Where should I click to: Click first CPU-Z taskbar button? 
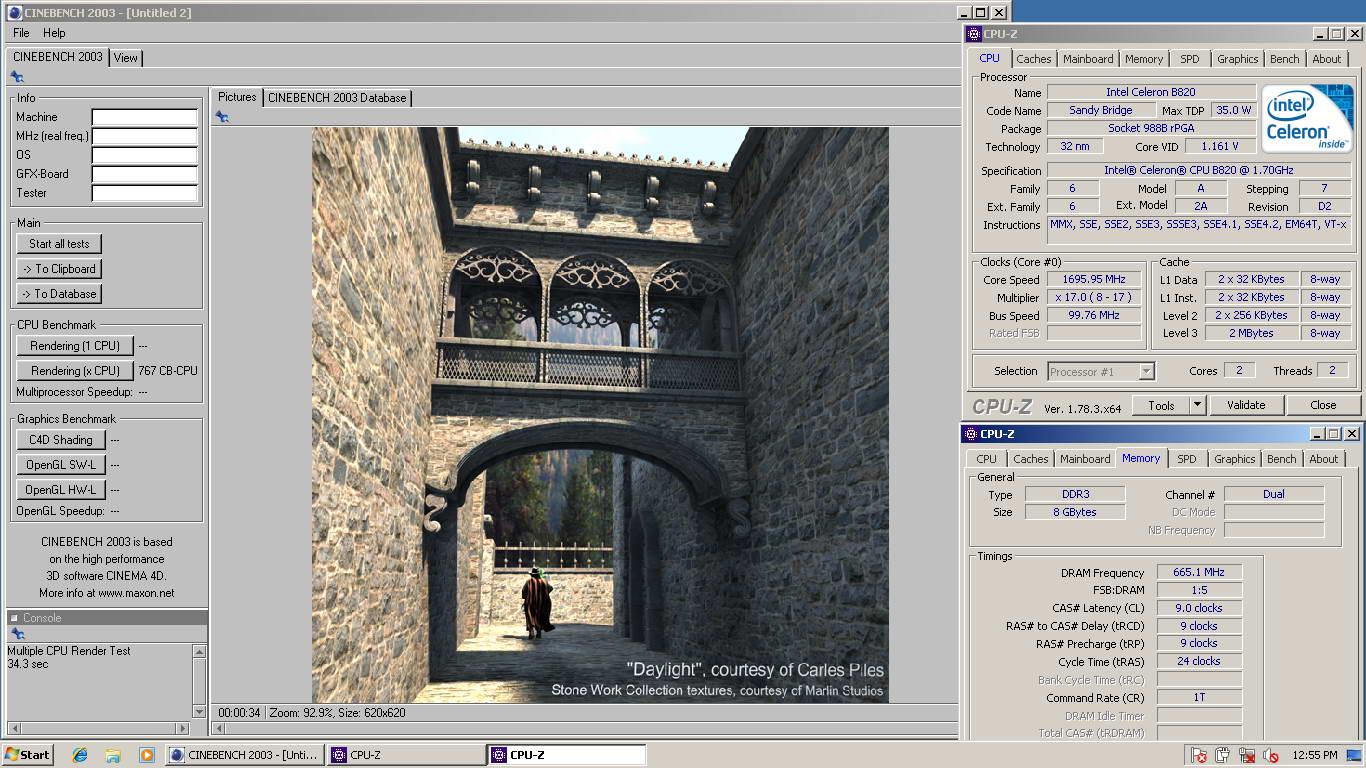point(406,755)
